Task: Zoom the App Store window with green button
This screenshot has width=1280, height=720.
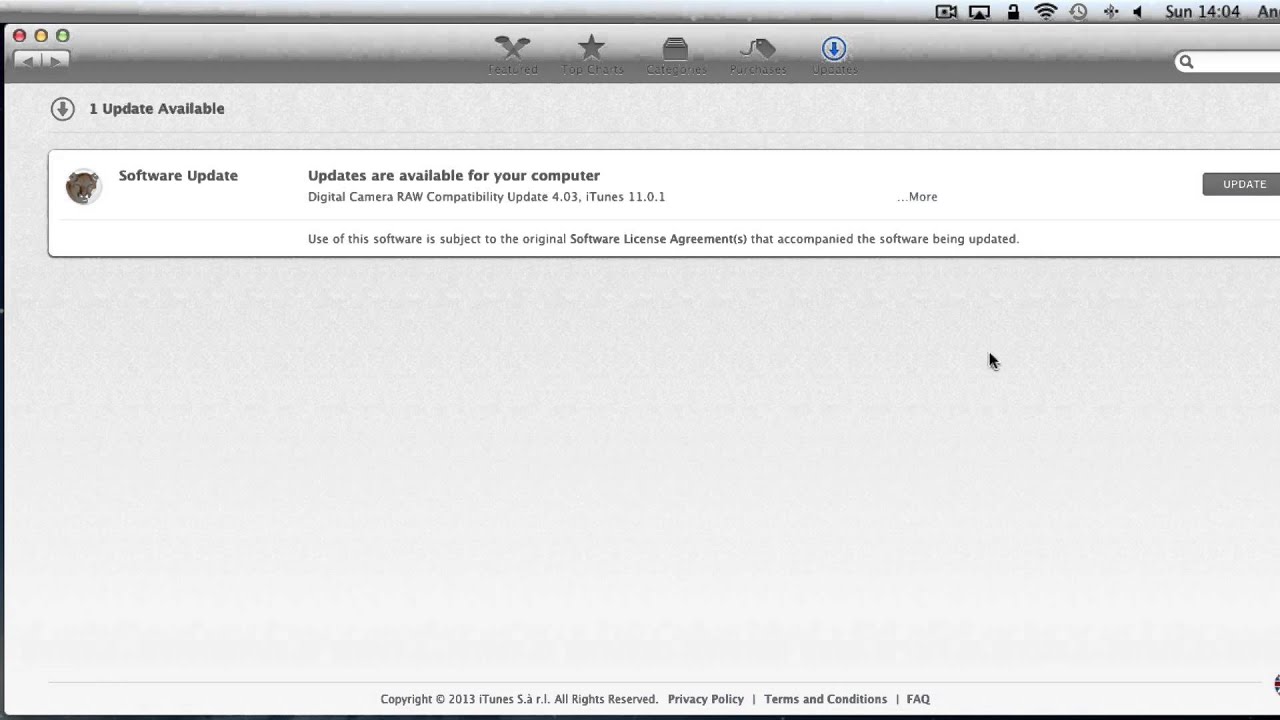Action: (x=62, y=36)
